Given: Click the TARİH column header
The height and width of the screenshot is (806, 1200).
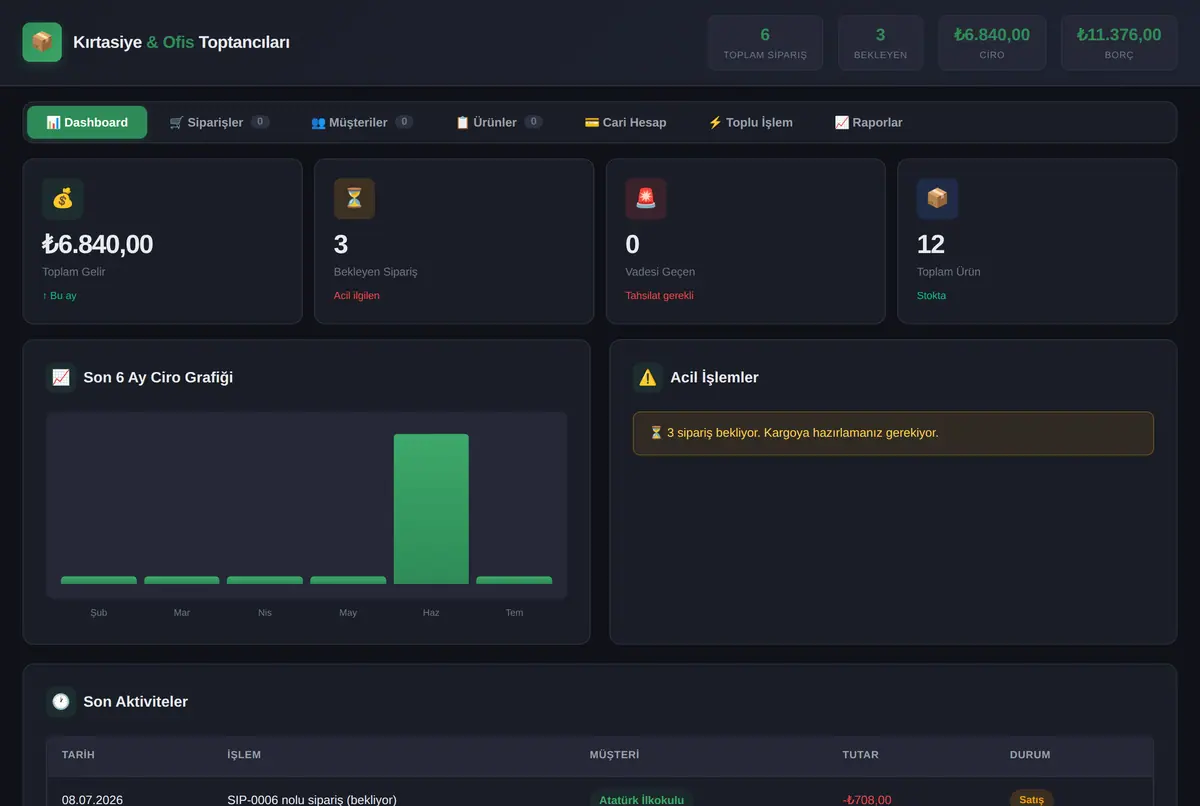Looking at the screenshot, I should point(78,755).
